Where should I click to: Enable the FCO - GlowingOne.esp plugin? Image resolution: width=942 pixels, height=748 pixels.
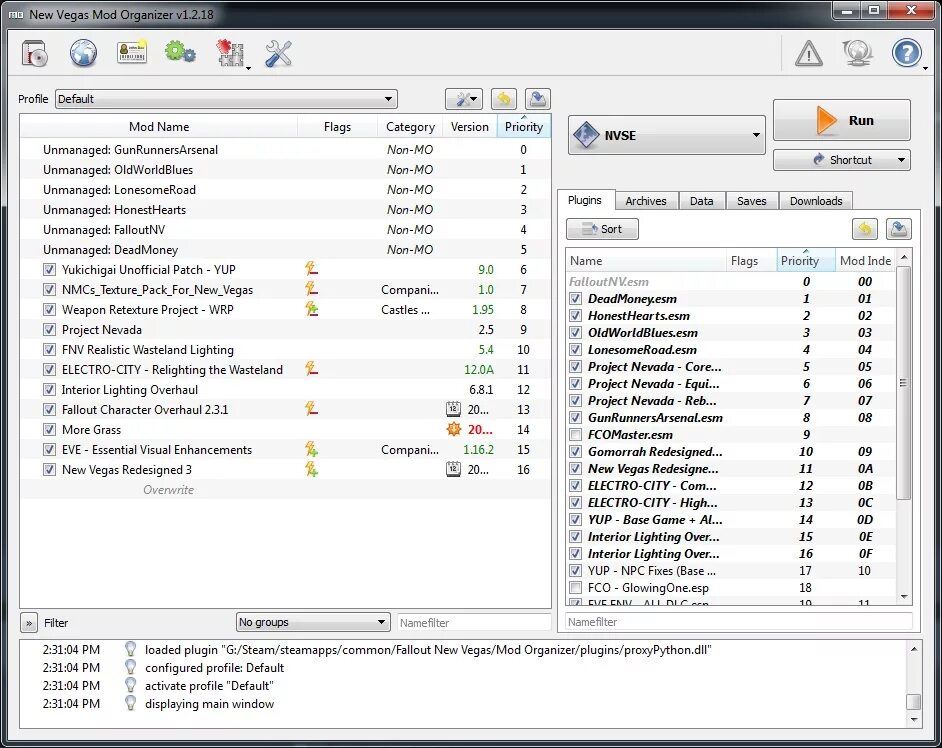click(x=576, y=588)
